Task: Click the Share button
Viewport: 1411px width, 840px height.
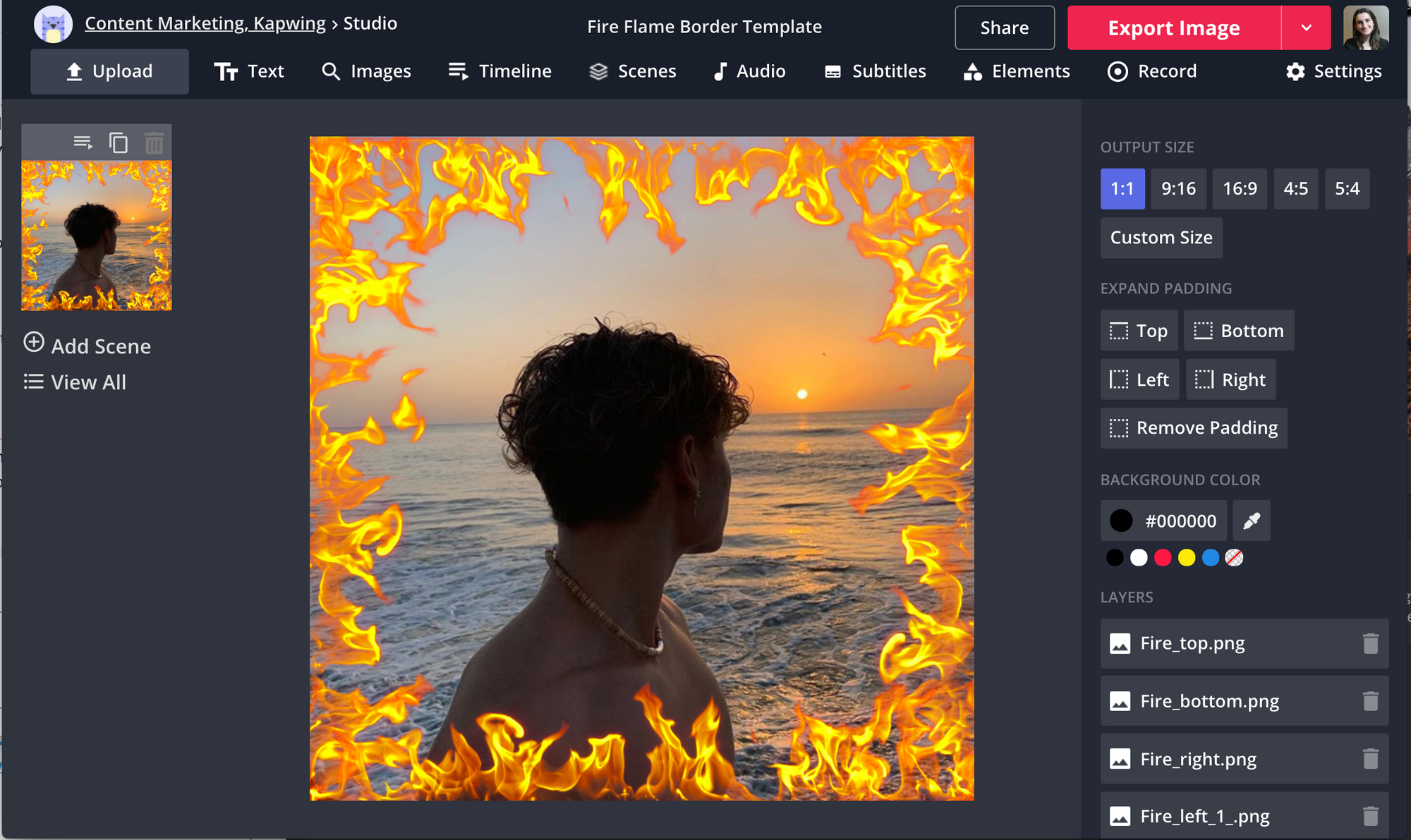Action: click(1004, 28)
